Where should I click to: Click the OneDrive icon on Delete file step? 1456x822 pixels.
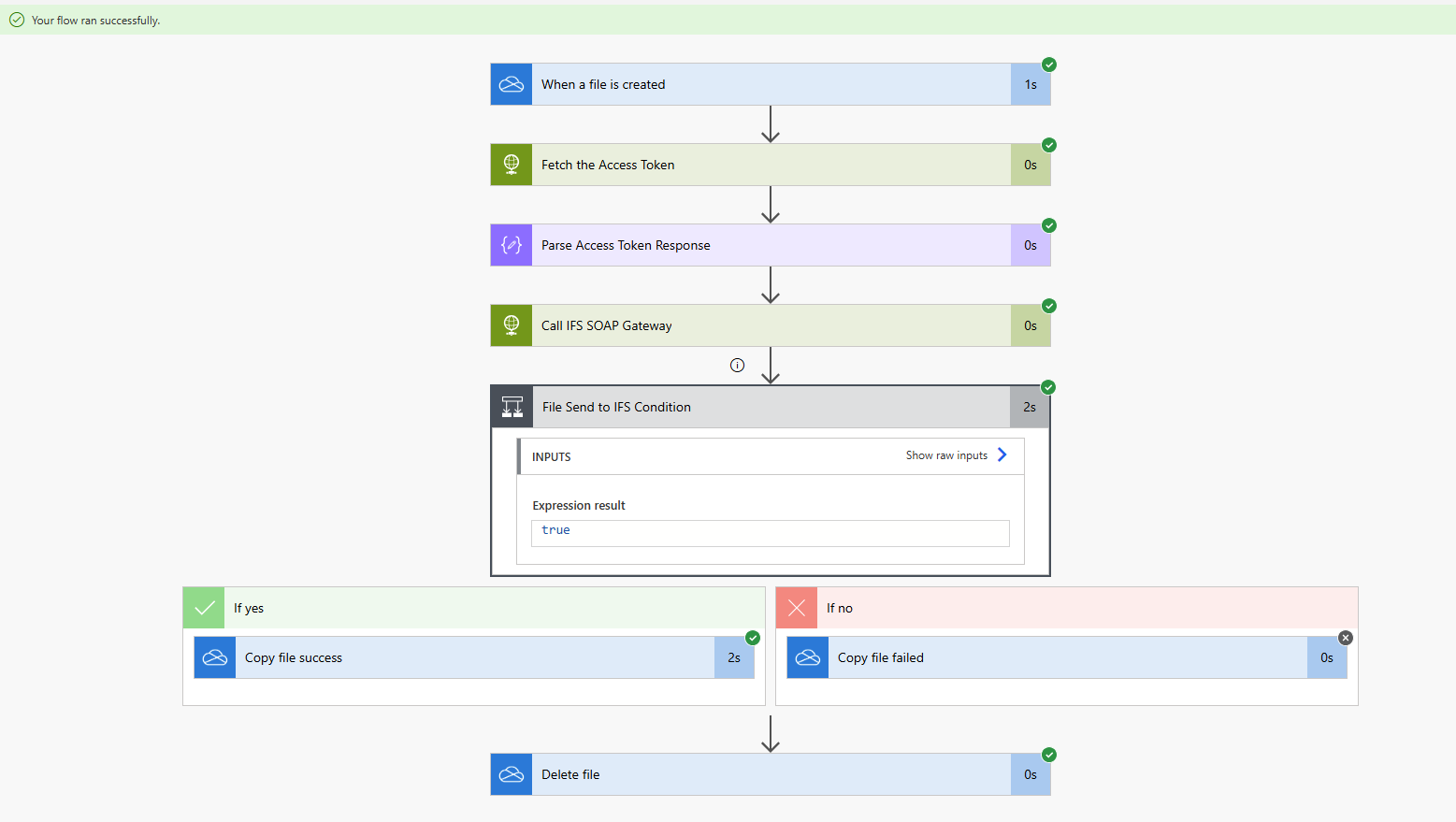[x=512, y=774]
